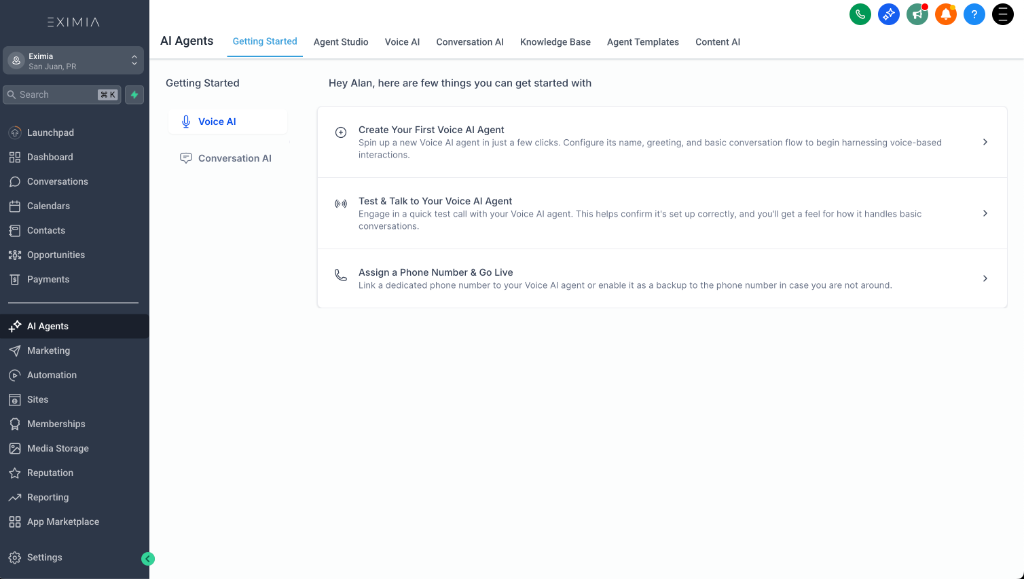Viewport: 1024px width, 579px height.
Task: Click the profile avatar in the top right
Action: click(1002, 14)
